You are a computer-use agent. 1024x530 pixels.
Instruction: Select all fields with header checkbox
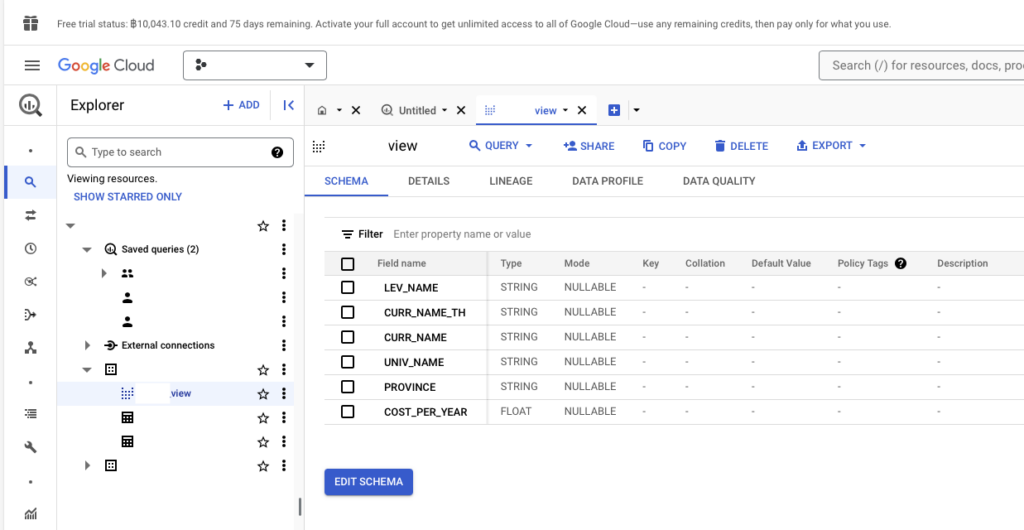(x=348, y=264)
